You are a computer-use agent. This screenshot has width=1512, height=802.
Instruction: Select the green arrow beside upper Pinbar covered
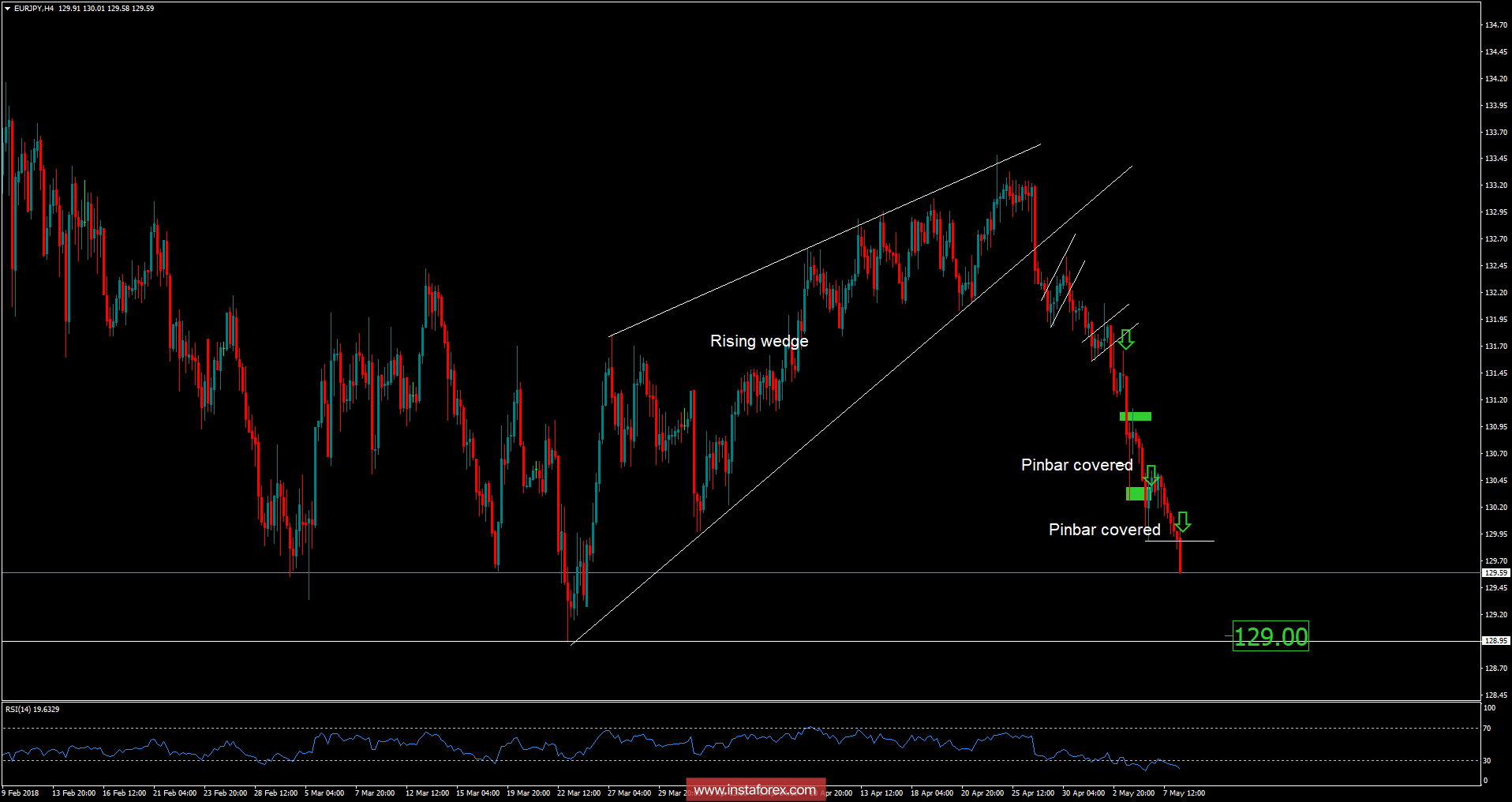click(1151, 475)
